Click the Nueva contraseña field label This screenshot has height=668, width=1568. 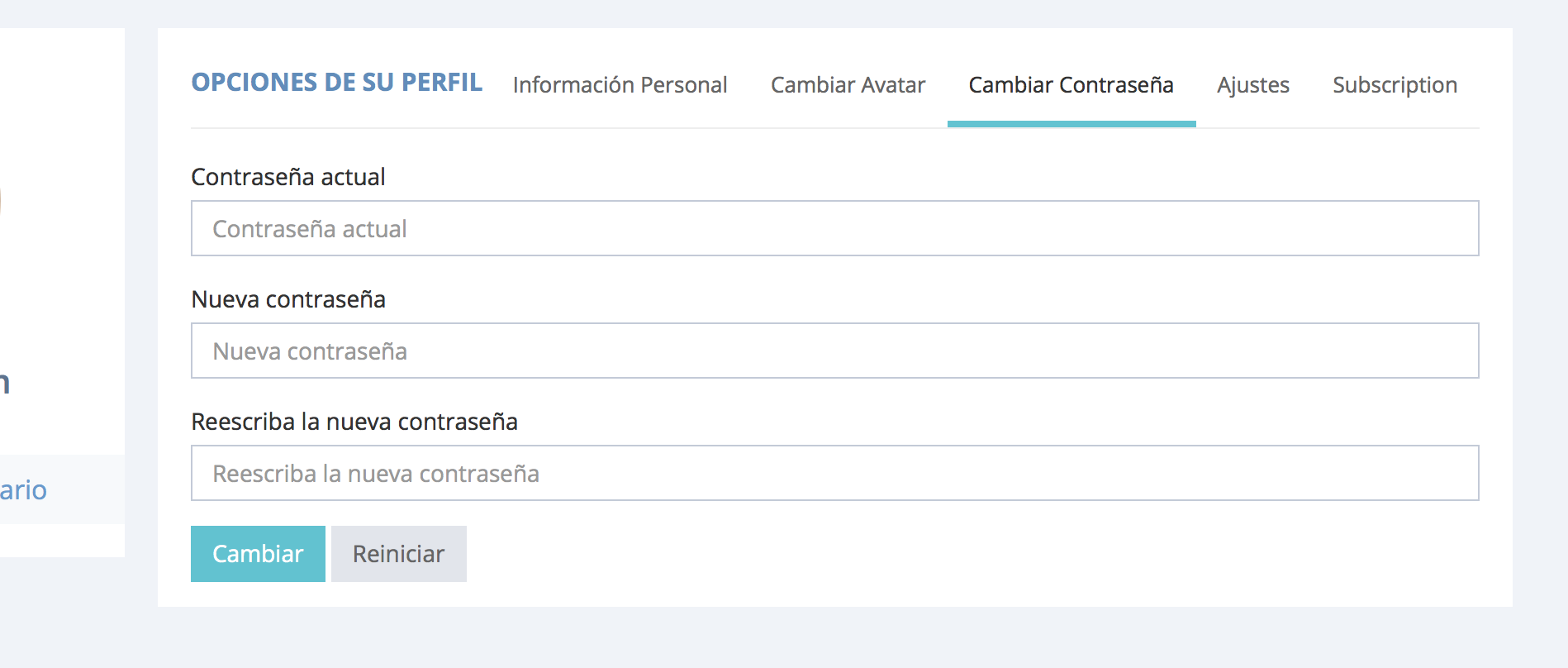click(x=287, y=299)
